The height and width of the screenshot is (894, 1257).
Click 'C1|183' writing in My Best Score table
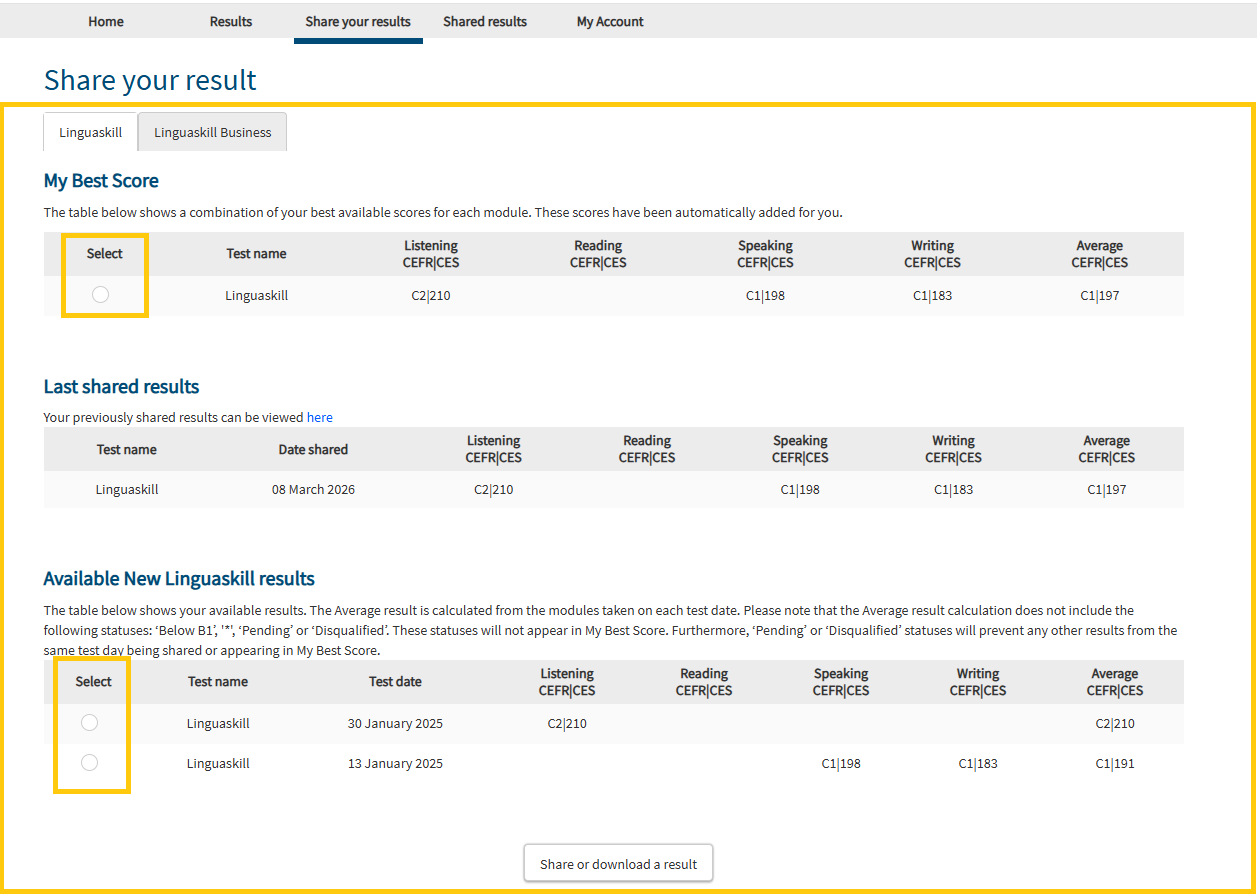click(932, 295)
